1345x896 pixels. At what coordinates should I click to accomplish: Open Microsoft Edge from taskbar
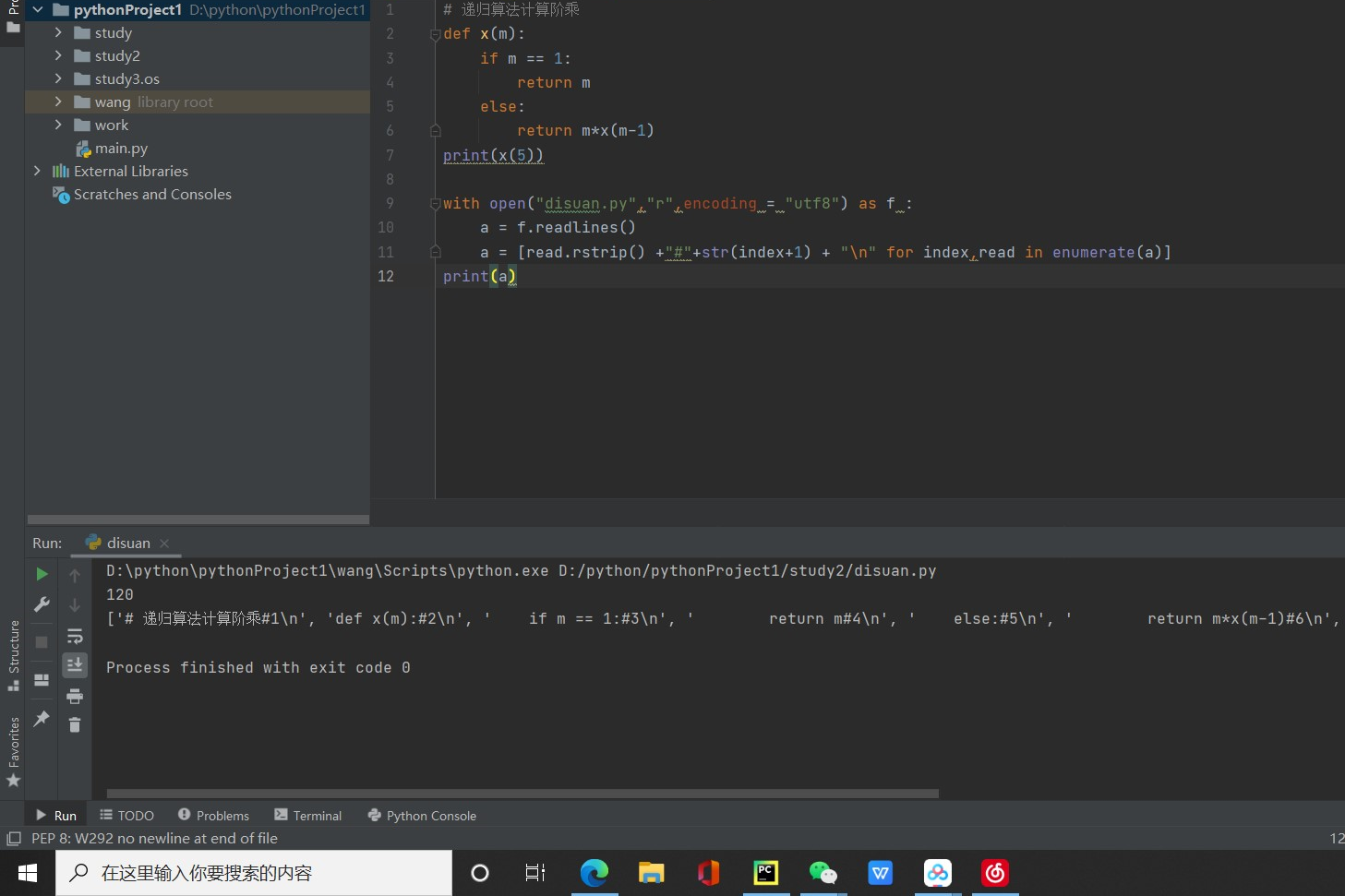click(594, 873)
